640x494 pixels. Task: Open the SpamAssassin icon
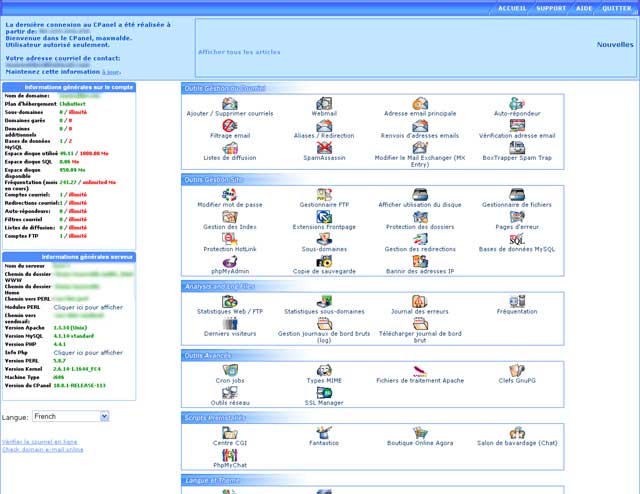[x=324, y=148]
